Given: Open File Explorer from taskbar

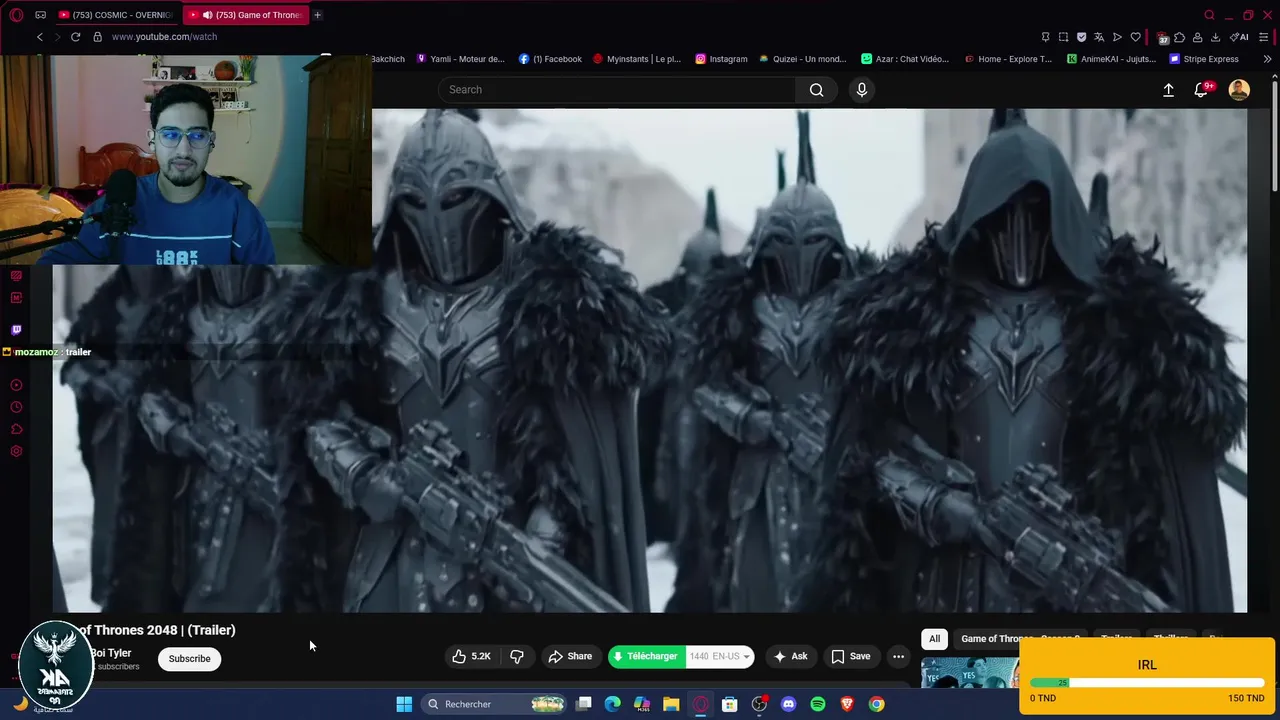Looking at the screenshot, I should point(671,704).
